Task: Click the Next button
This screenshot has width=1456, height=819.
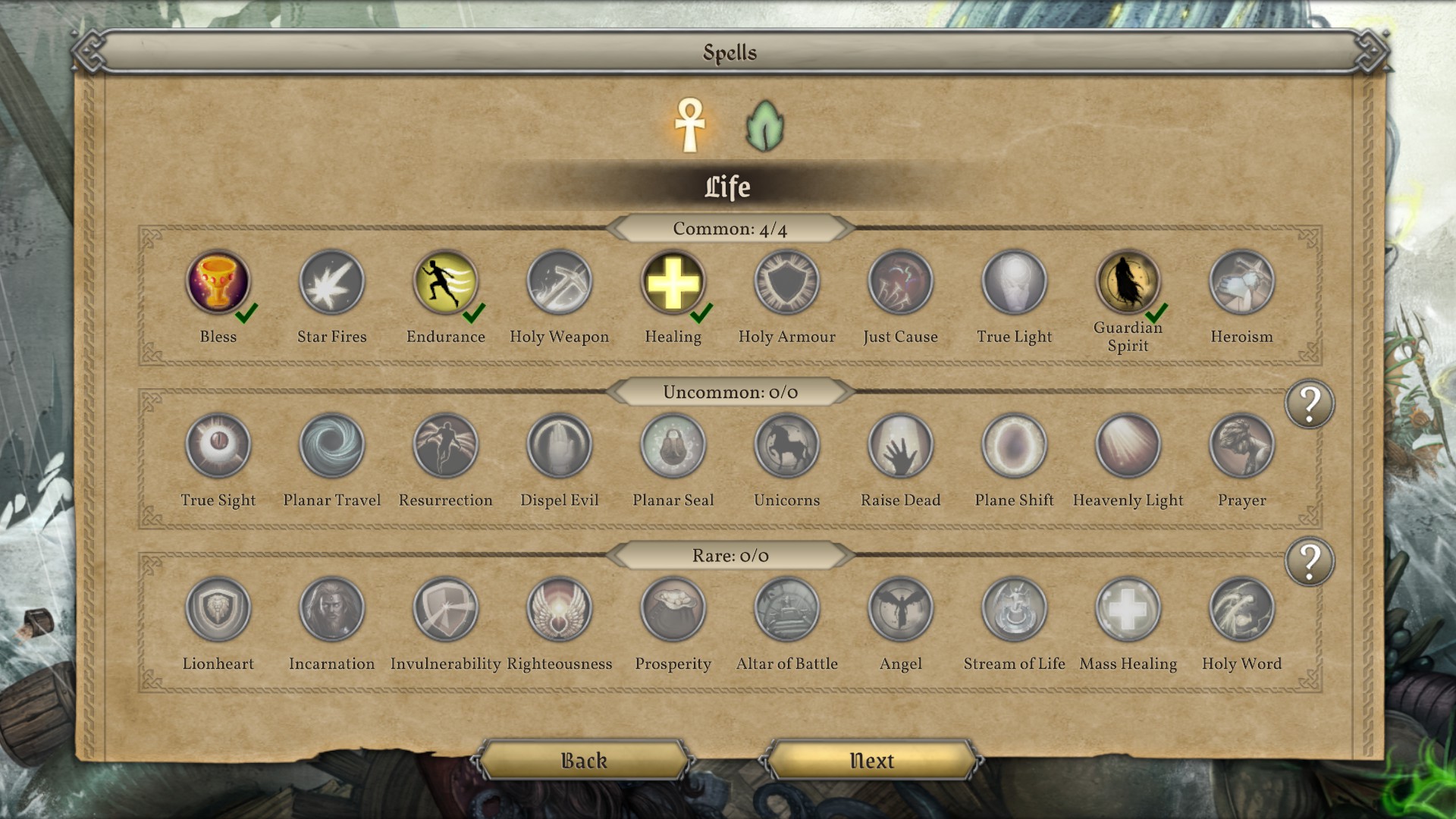Action: (x=872, y=761)
